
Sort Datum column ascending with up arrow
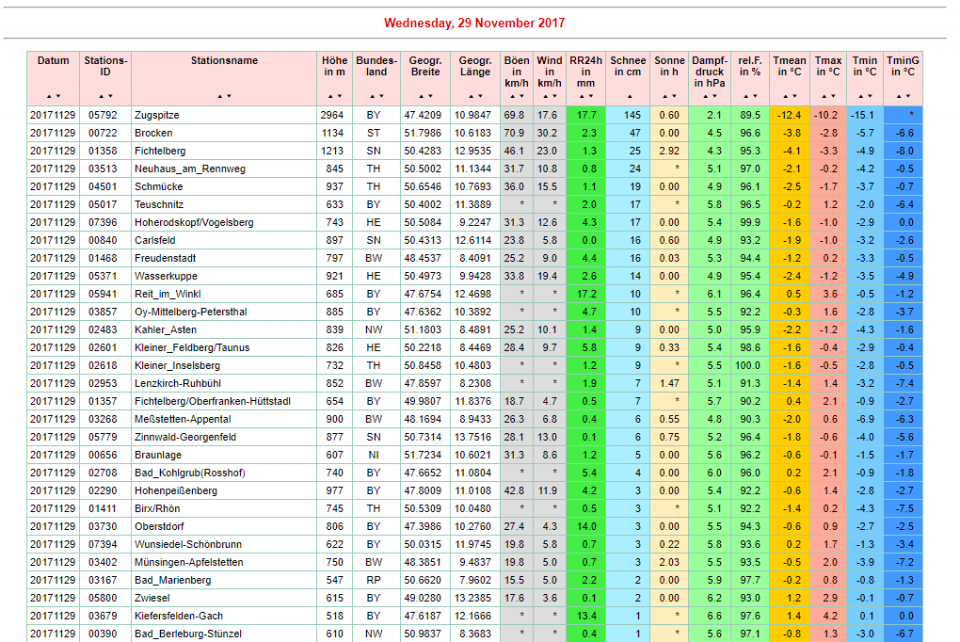click(x=50, y=96)
